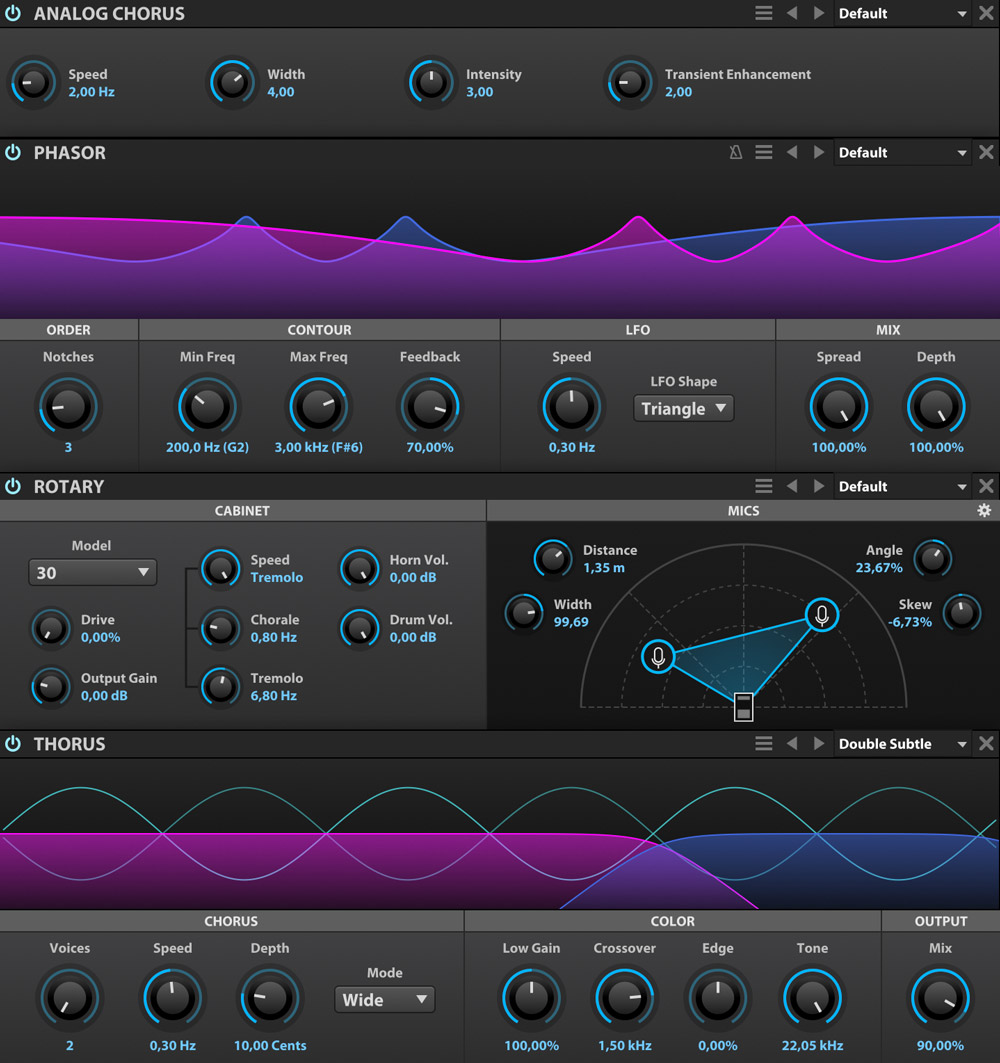The image size is (1000, 1063).
Task: Click Analog Chorus Width knob
Action: [231, 82]
